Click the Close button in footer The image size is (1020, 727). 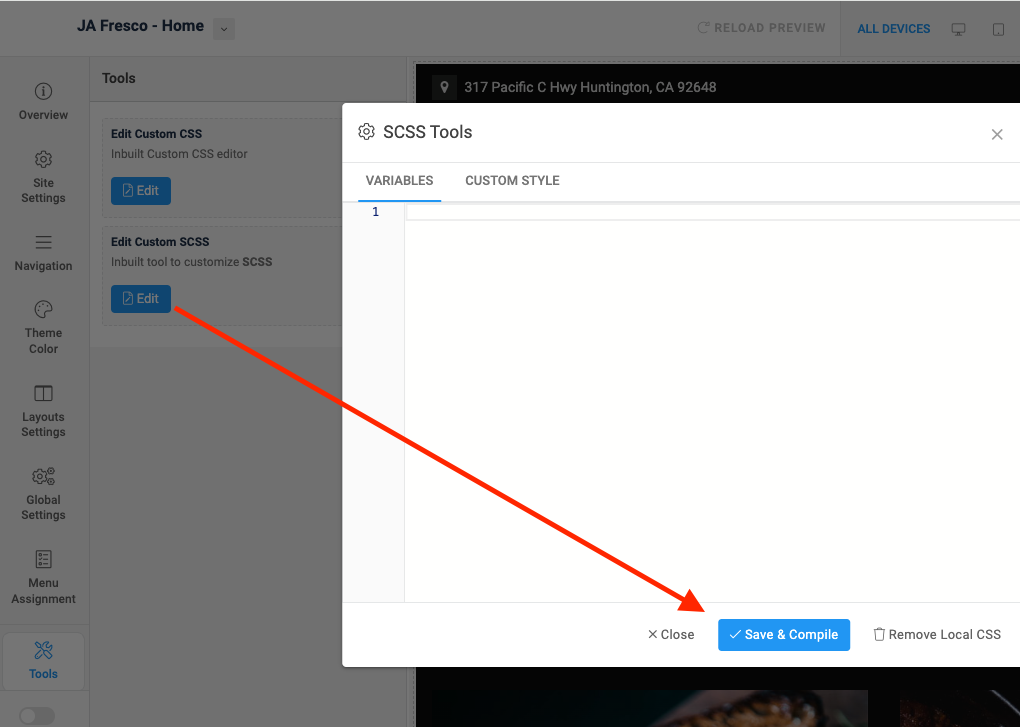(x=671, y=635)
